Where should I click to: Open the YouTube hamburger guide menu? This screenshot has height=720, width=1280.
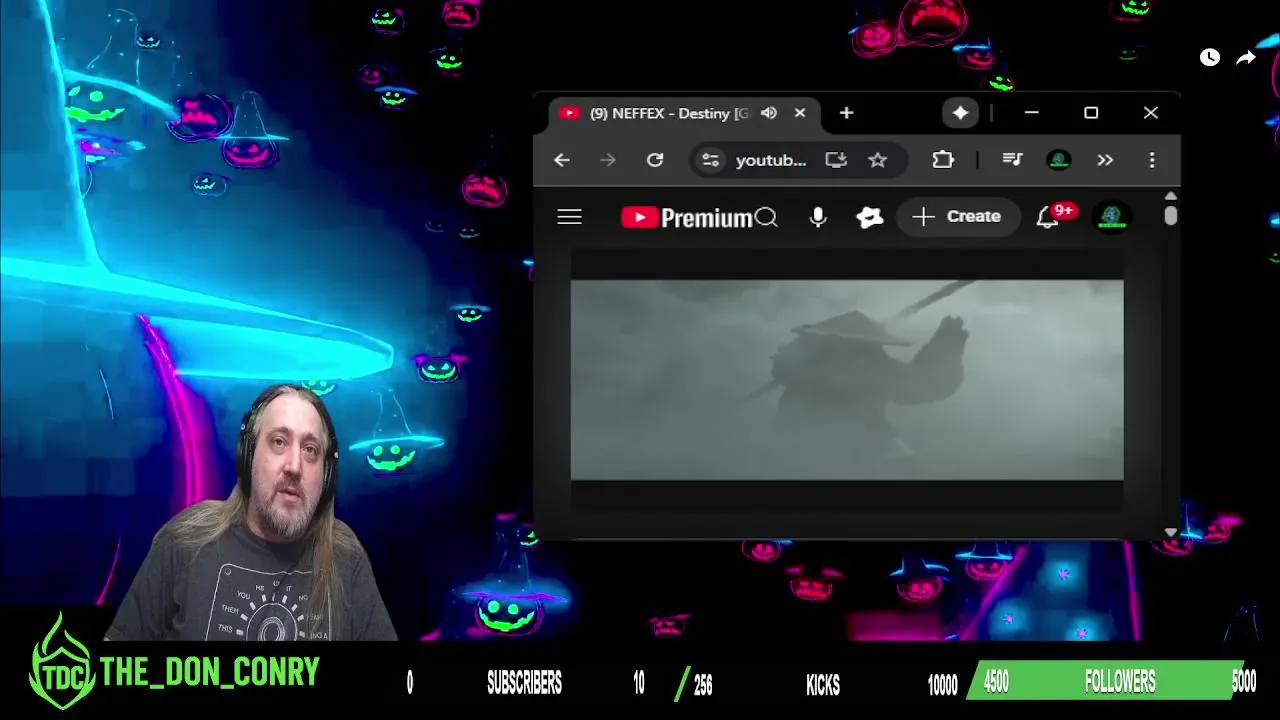[x=569, y=217]
